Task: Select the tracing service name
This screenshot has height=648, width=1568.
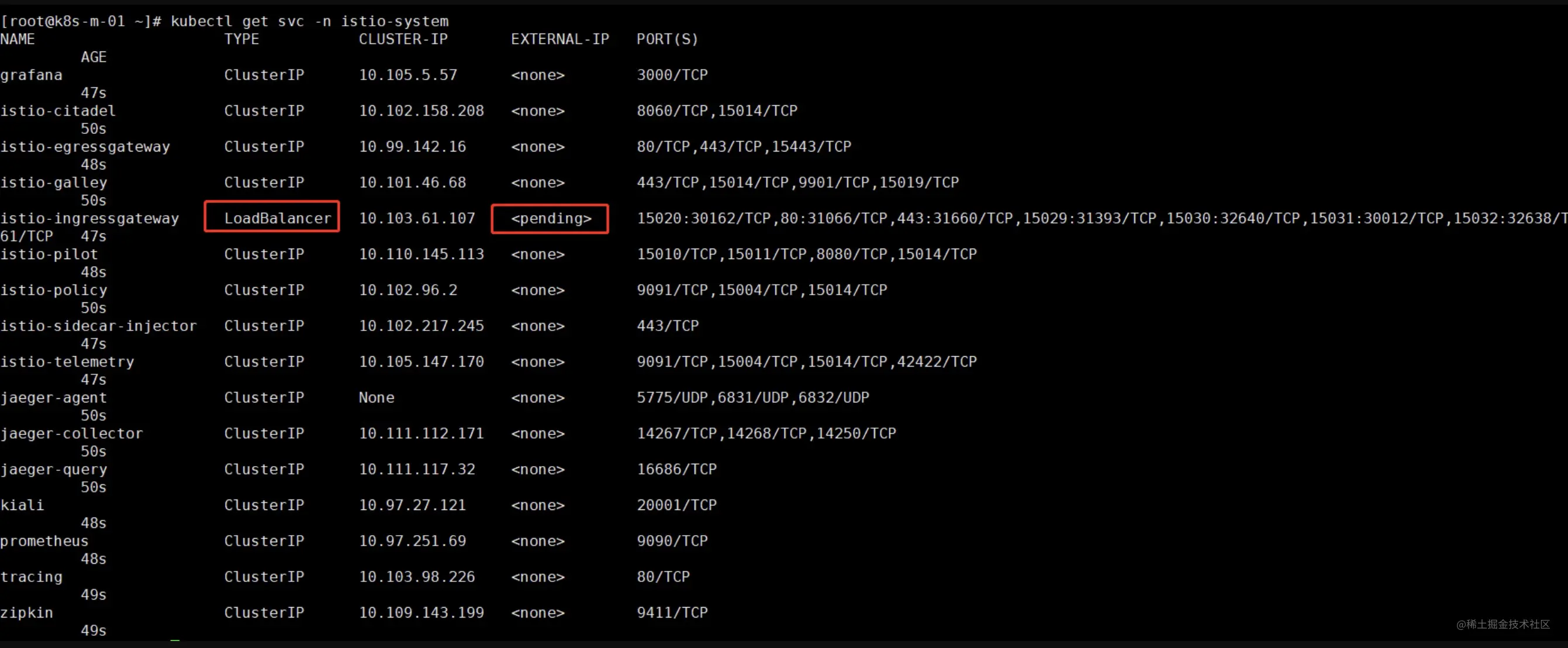Action: 31,577
